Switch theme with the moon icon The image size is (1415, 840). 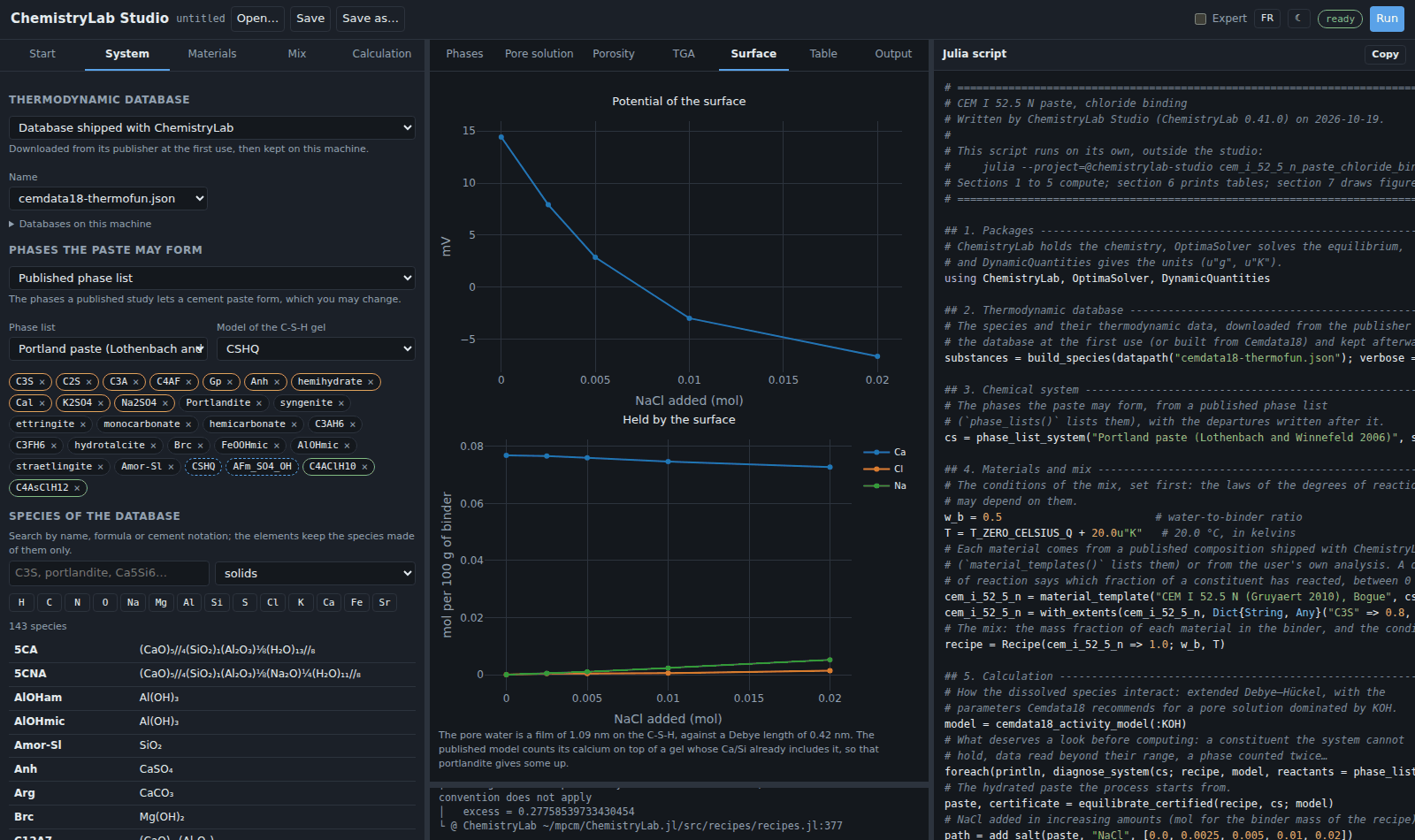pos(1298,19)
